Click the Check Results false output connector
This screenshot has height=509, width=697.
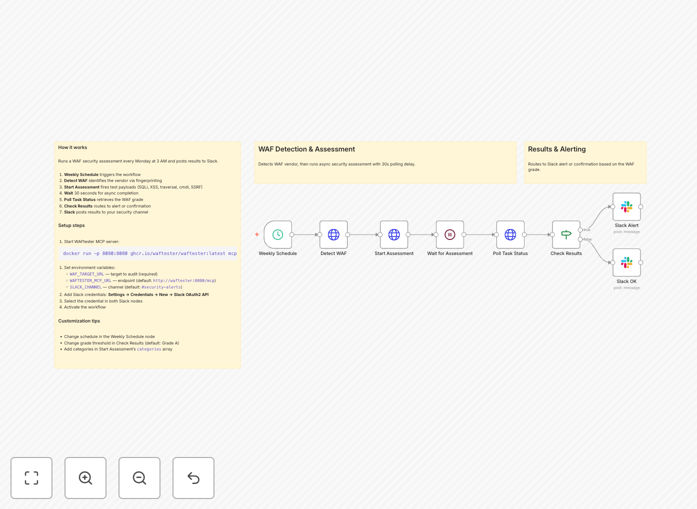coord(580,239)
